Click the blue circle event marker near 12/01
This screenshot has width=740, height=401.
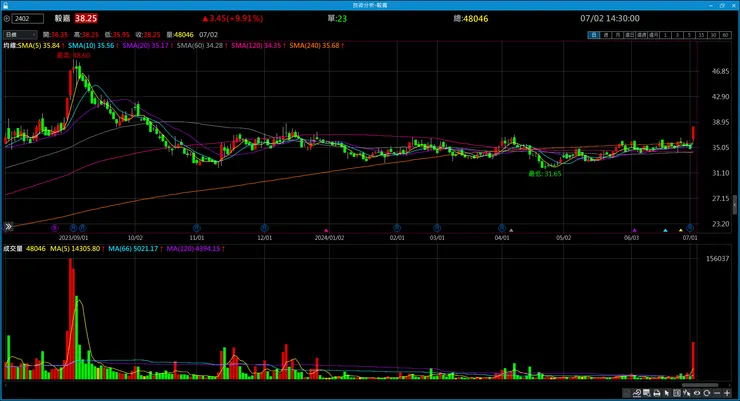click(x=264, y=228)
